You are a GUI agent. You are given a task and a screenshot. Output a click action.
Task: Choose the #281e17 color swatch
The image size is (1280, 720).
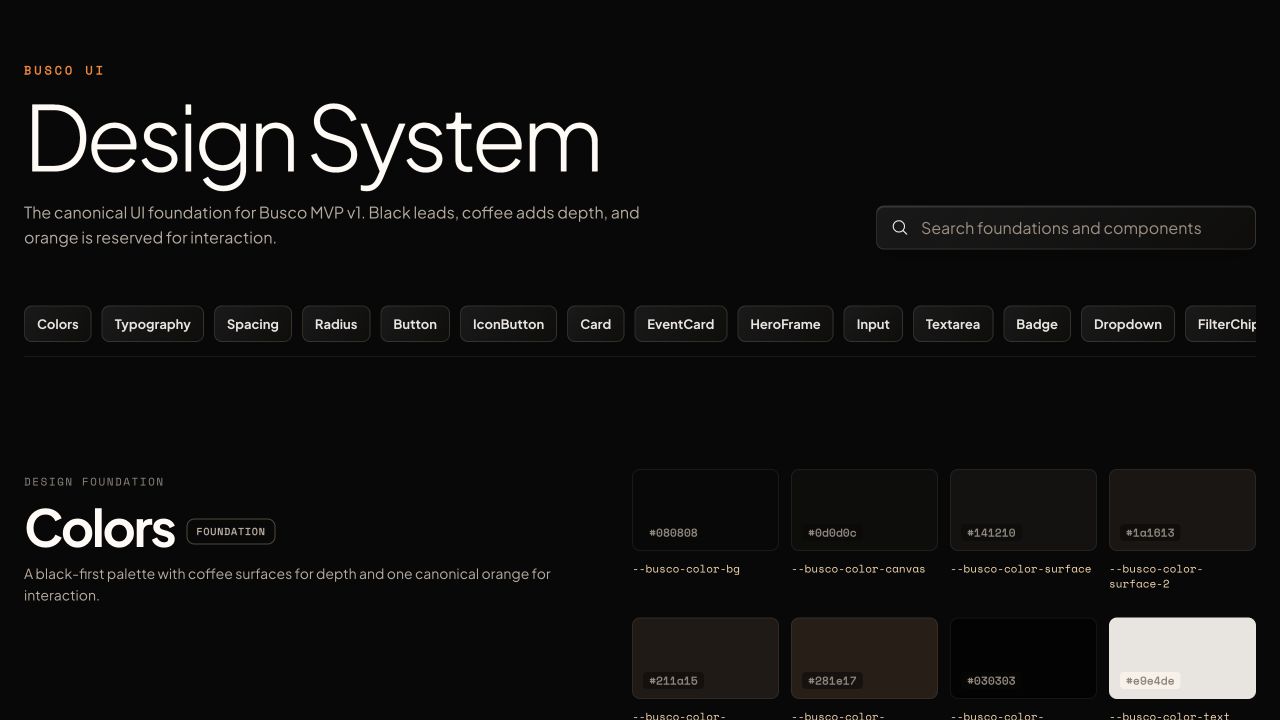pos(864,658)
